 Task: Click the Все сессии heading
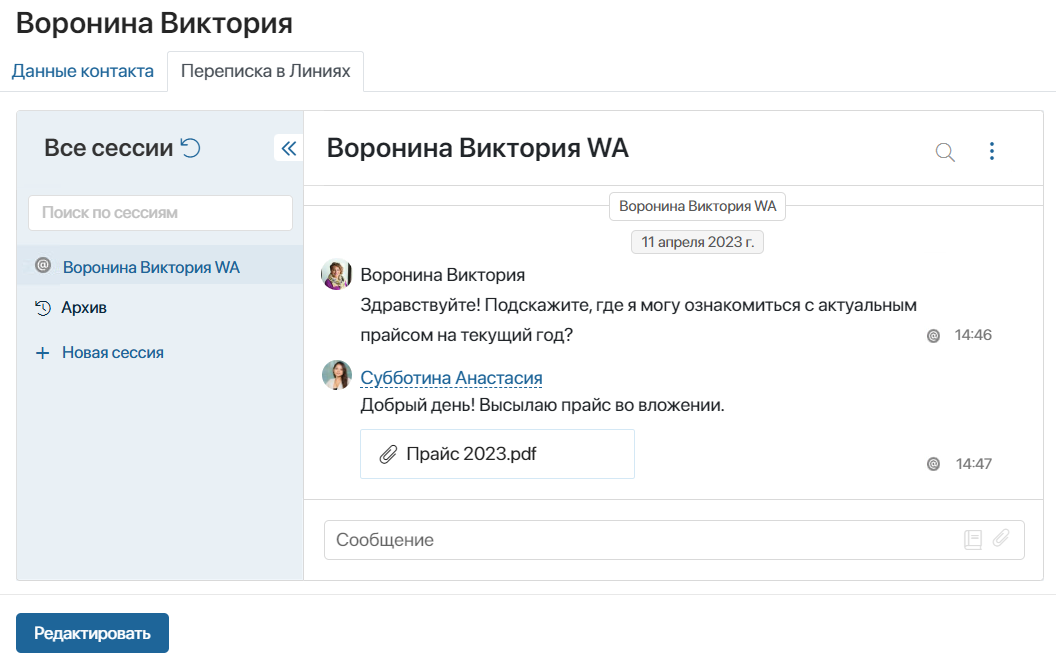pos(108,148)
